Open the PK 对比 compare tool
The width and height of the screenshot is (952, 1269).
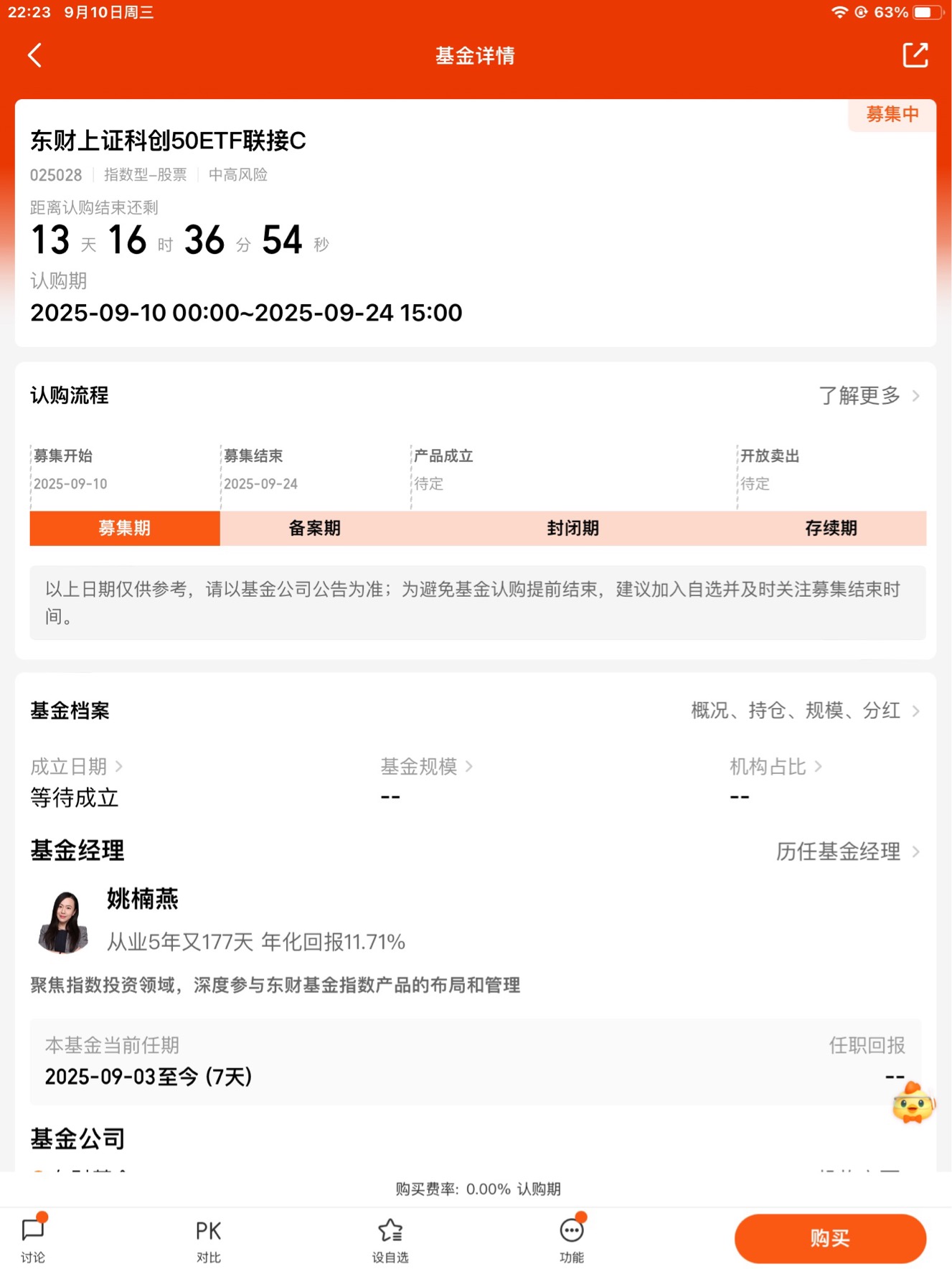208,1241
